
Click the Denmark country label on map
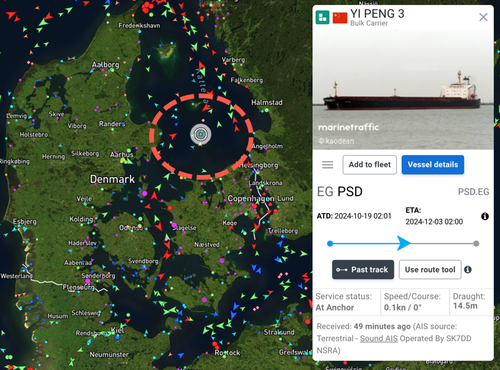112,179
